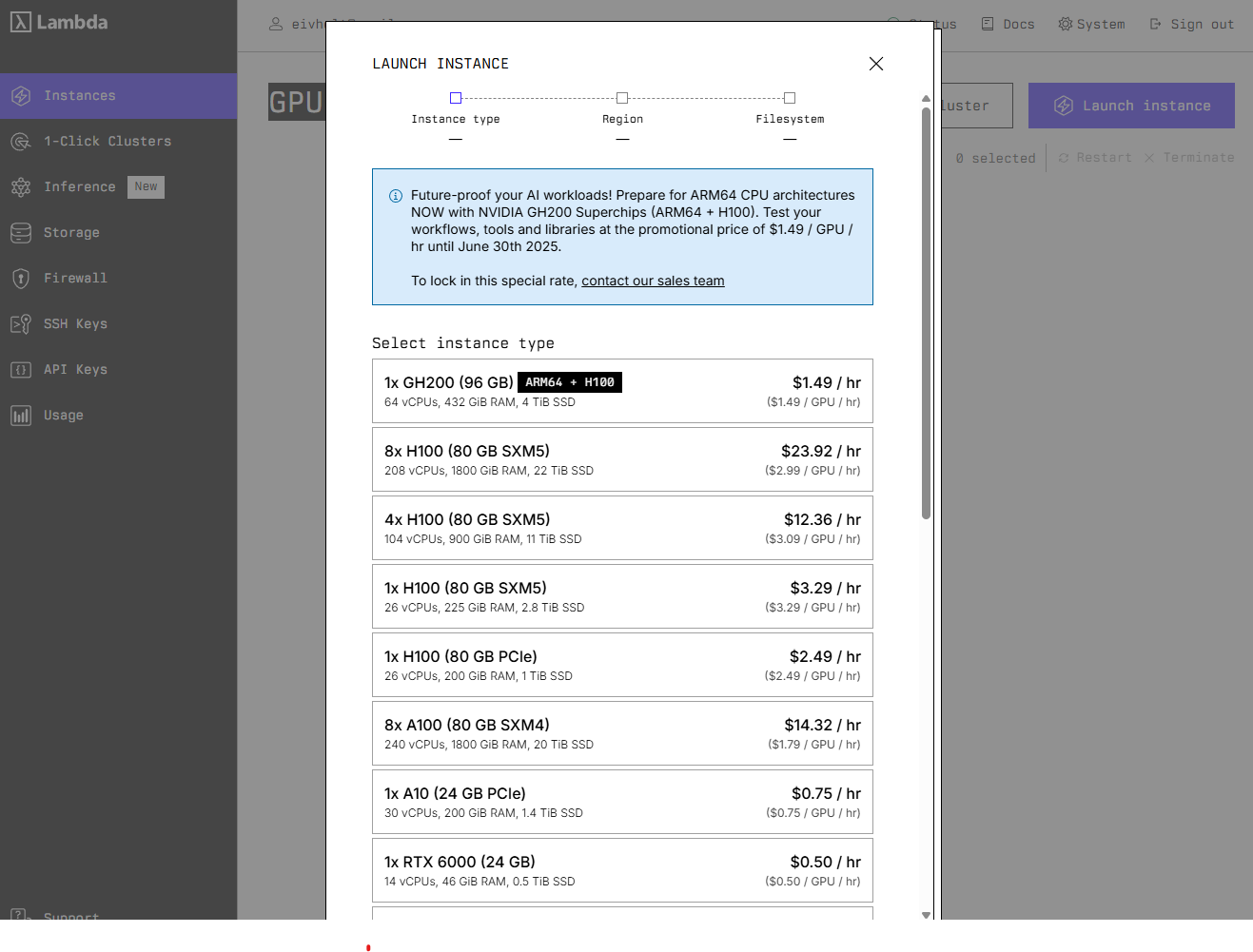Open Storage in the sidebar

pos(118,233)
